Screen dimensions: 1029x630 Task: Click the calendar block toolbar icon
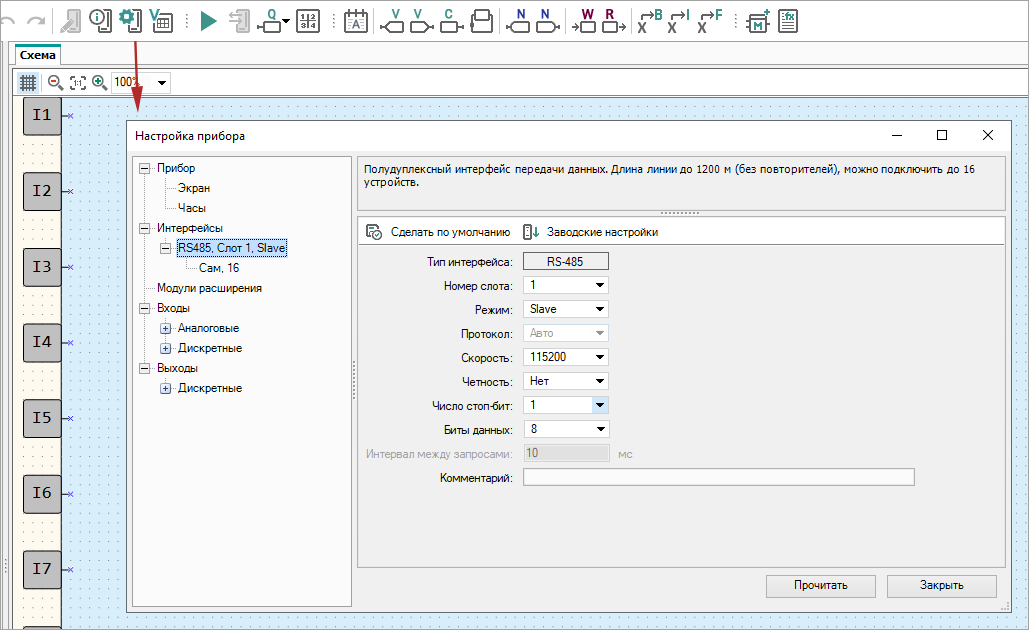tap(355, 20)
